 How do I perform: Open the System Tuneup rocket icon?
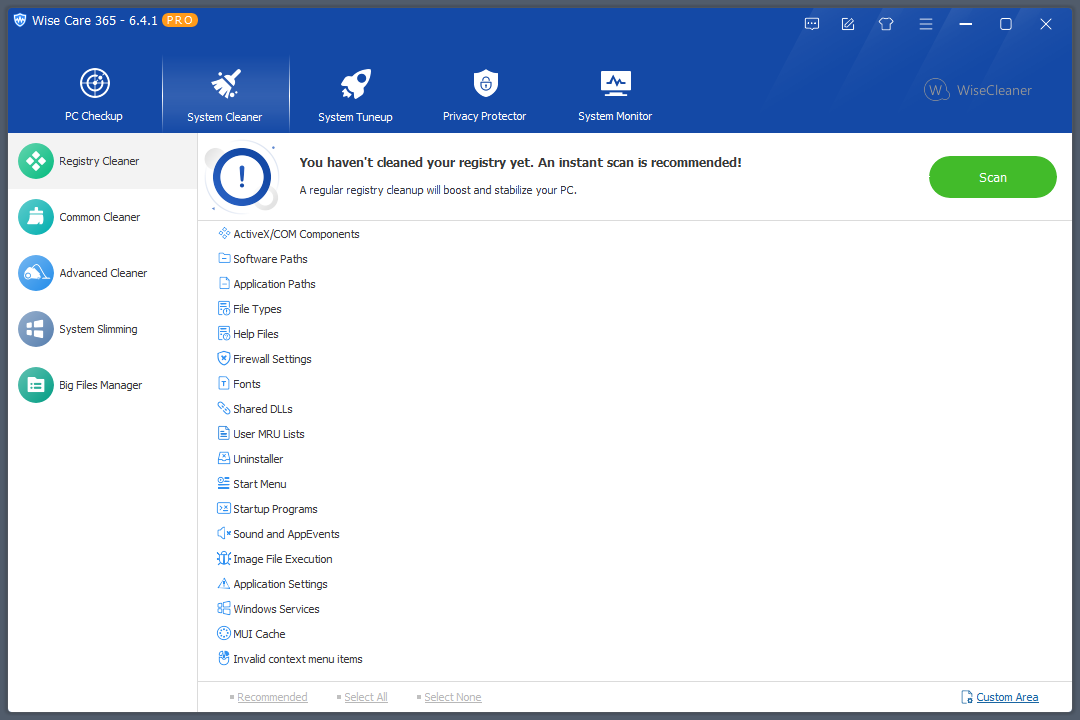[x=355, y=84]
